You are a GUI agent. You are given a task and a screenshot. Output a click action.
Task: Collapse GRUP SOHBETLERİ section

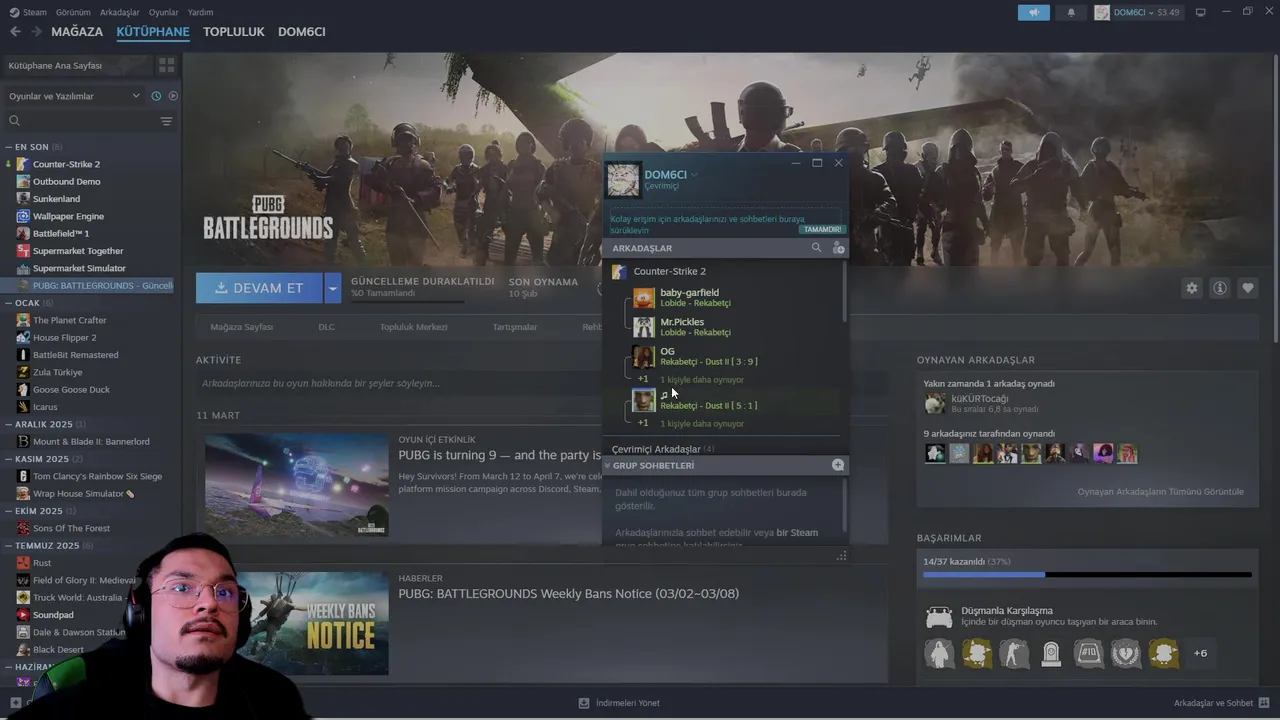tap(607, 465)
